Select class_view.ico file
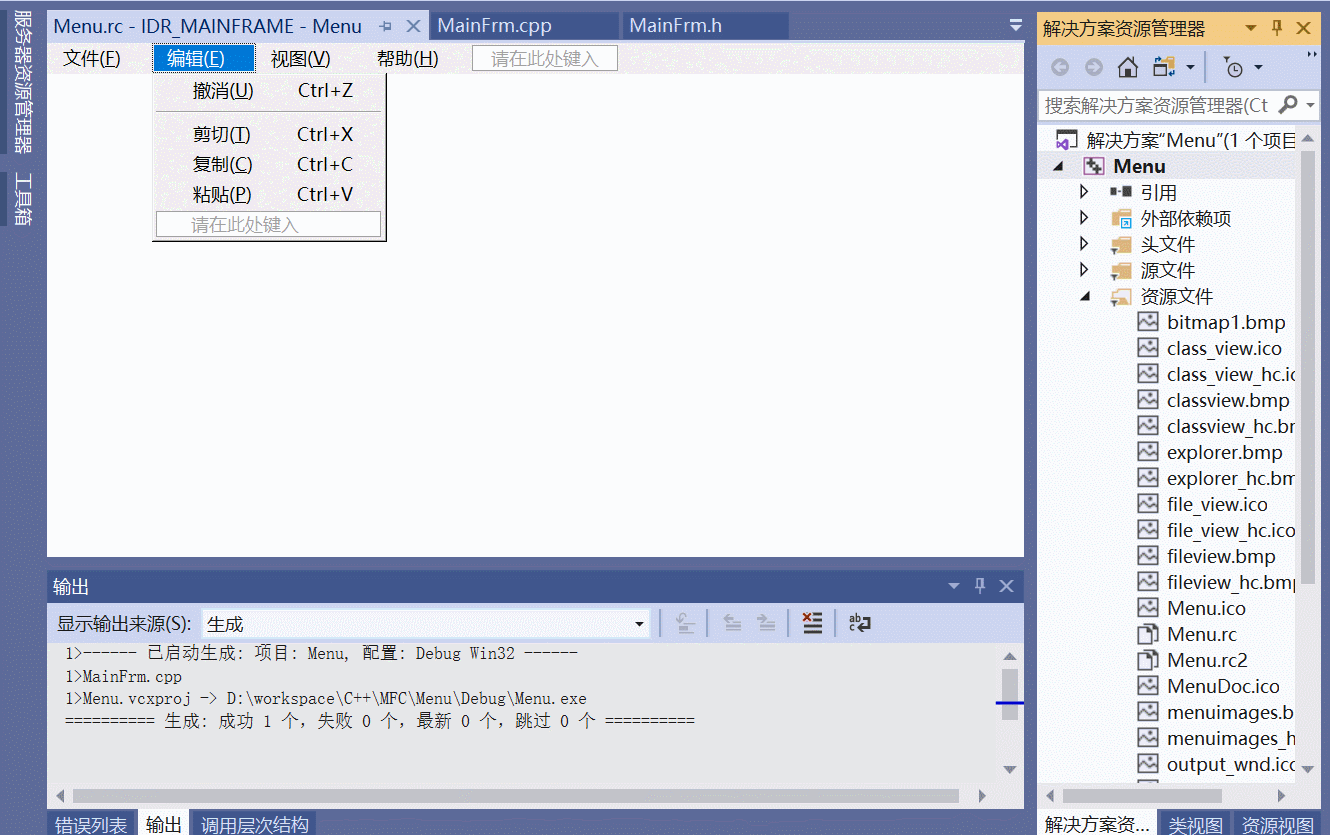The width and height of the screenshot is (1330, 835). coord(1212,348)
